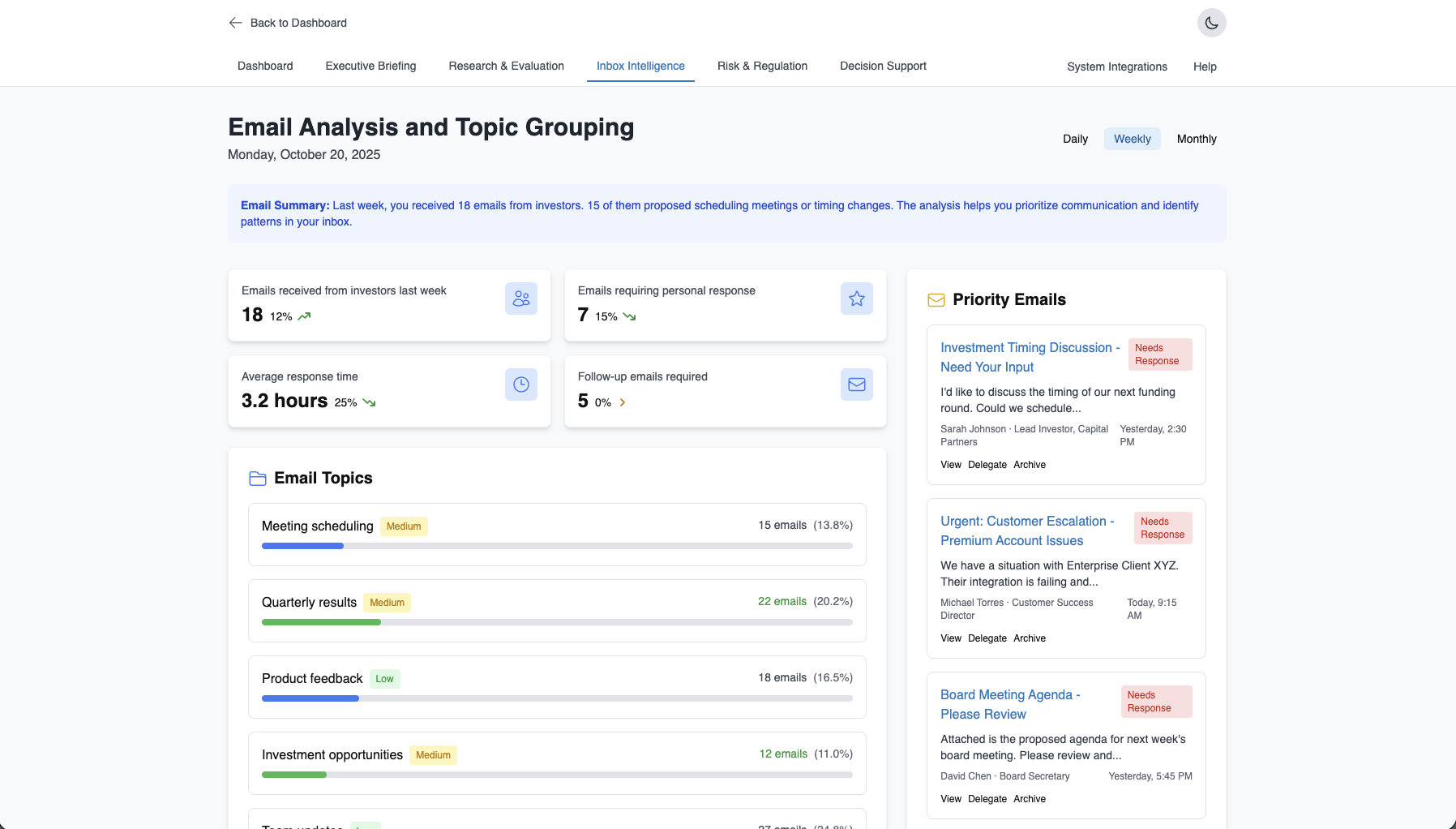Screen dimensions: 1456x829
Task: Click the back arrow next to Back to Dashboard
Action: point(234,23)
